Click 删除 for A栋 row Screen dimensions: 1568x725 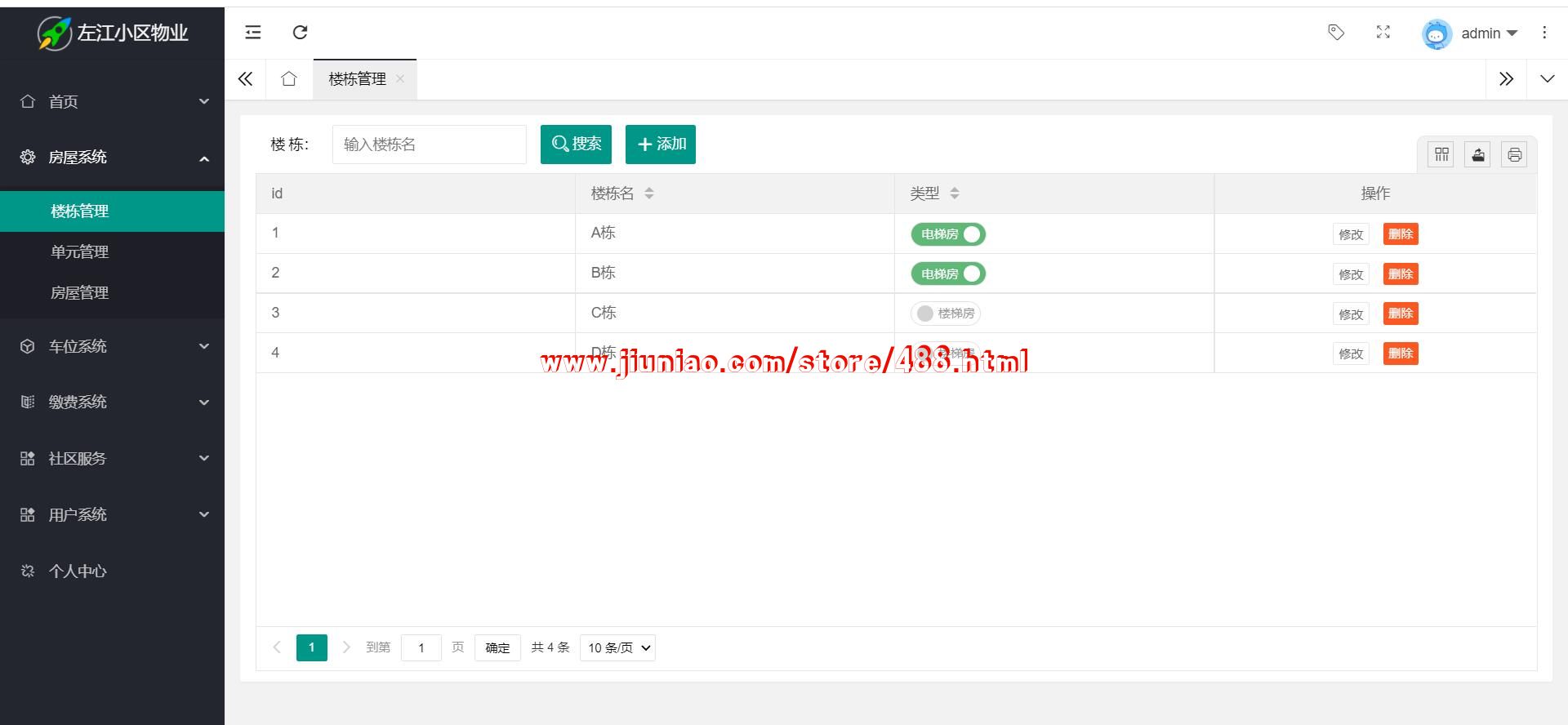[1401, 234]
